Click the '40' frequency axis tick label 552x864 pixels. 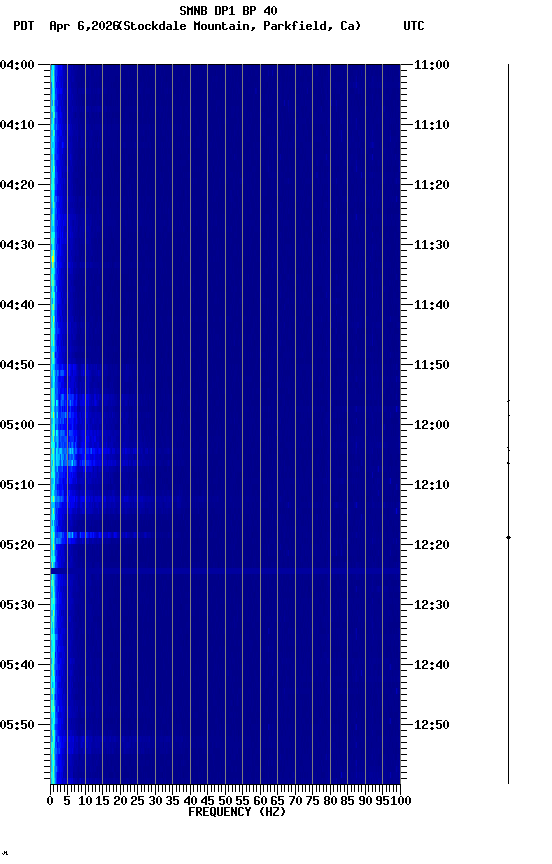click(x=190, y=801)
